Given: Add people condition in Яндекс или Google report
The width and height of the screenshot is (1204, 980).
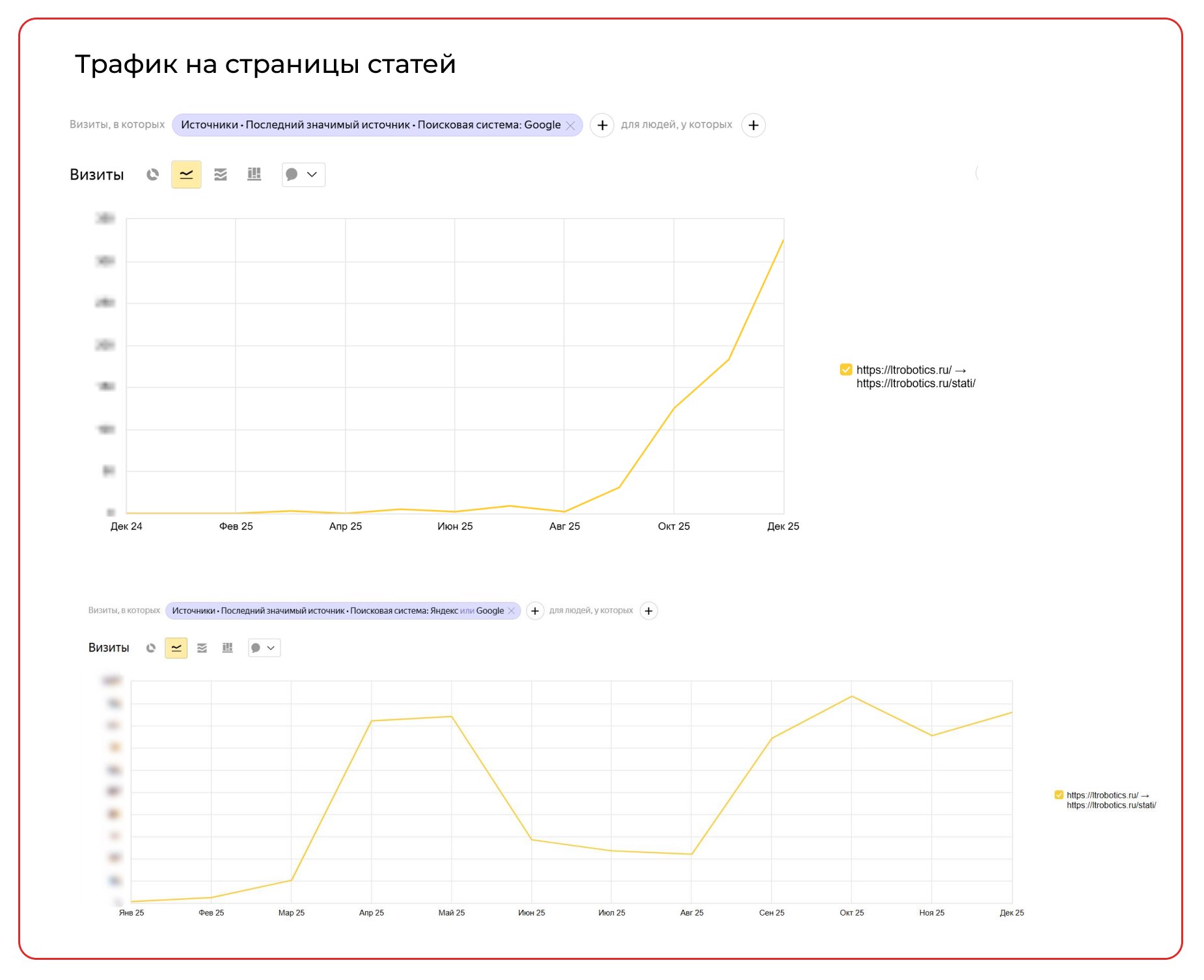Looking at the screenshot, I should 649,611.
